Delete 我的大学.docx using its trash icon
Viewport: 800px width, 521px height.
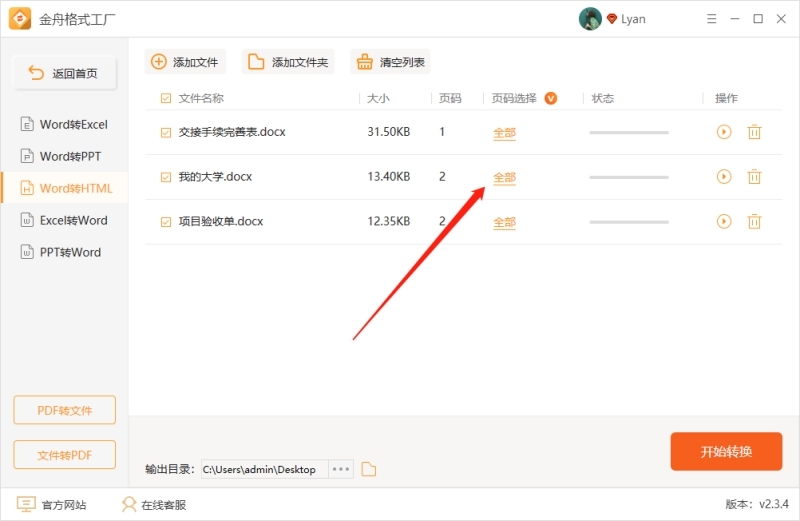tap(755, 177)
